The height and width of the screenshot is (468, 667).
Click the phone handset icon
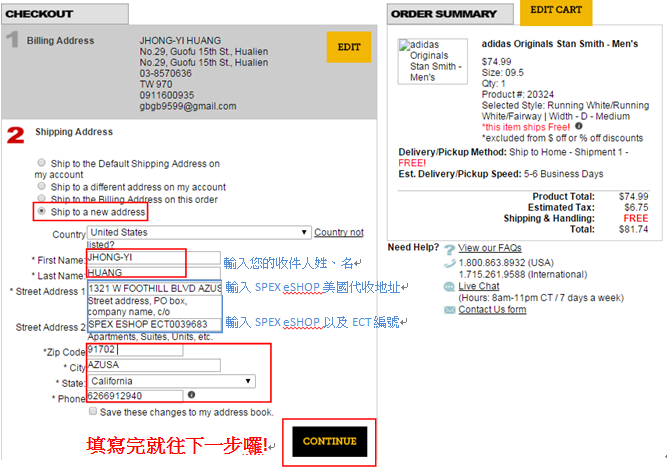coord(450,264)
